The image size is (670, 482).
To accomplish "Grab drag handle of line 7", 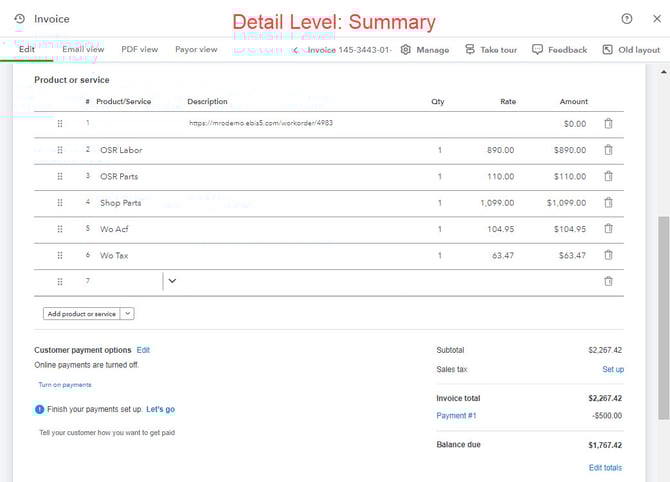I will tap(60, 282).
